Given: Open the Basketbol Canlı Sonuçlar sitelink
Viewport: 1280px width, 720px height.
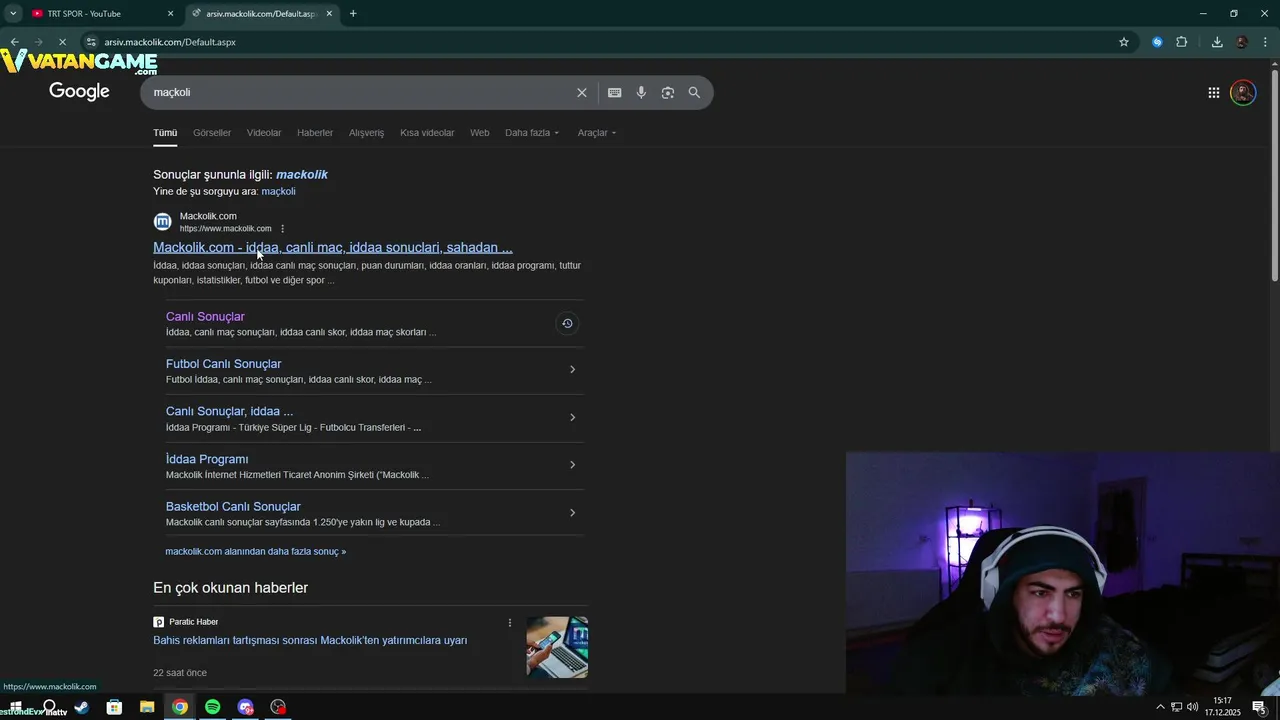Looking at the screenshot, I should [233, 506].
